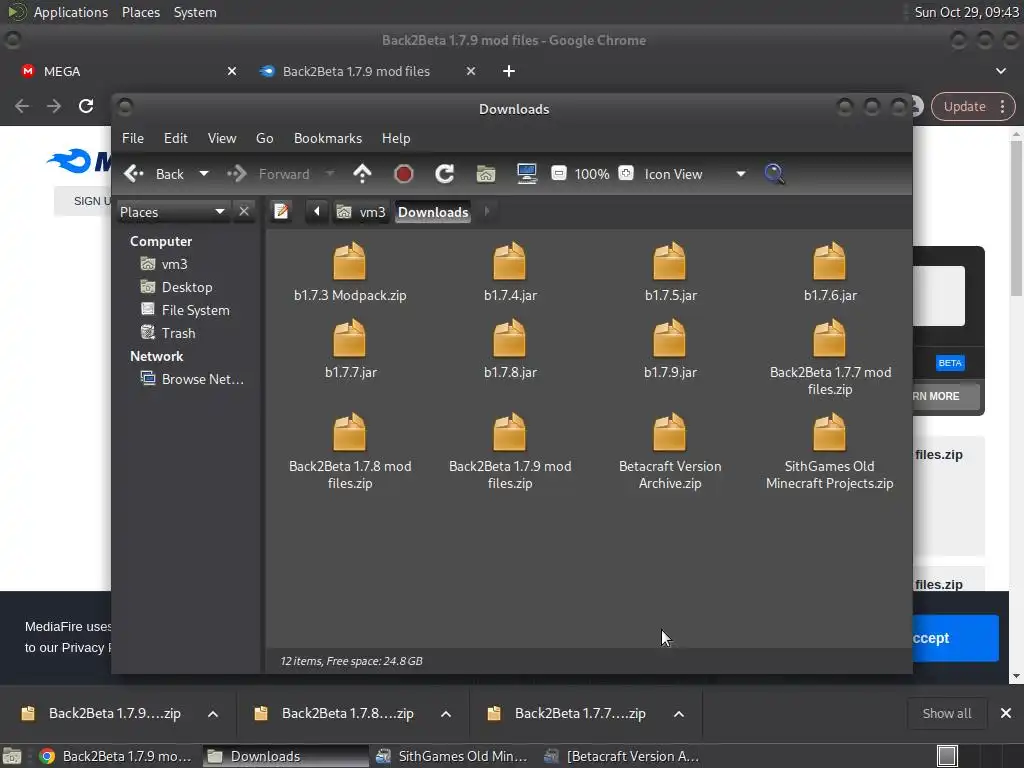
Task: Open the Home folder toolbar icon
Action: 486,174
